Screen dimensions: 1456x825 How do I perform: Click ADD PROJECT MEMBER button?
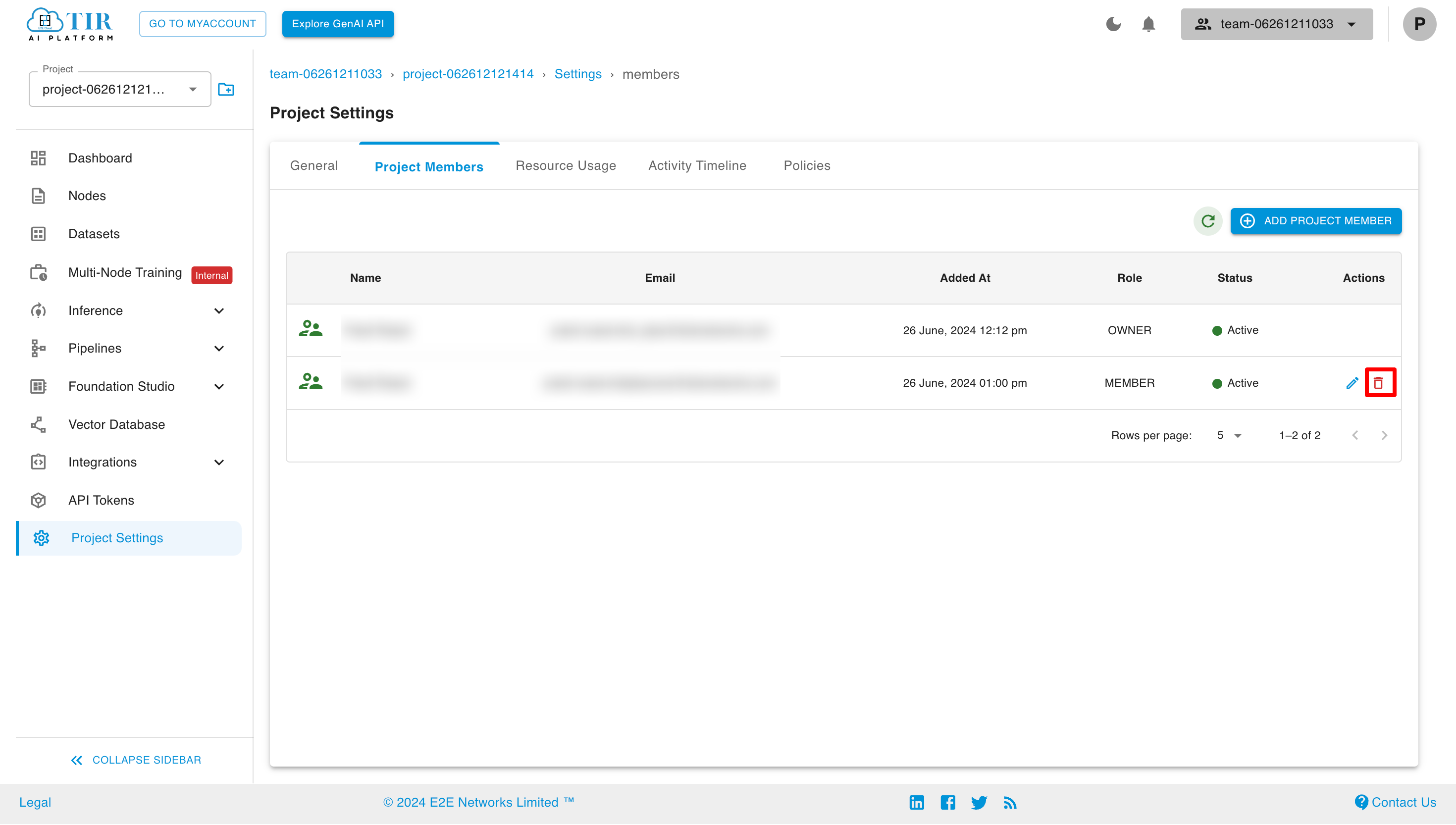1315,221
